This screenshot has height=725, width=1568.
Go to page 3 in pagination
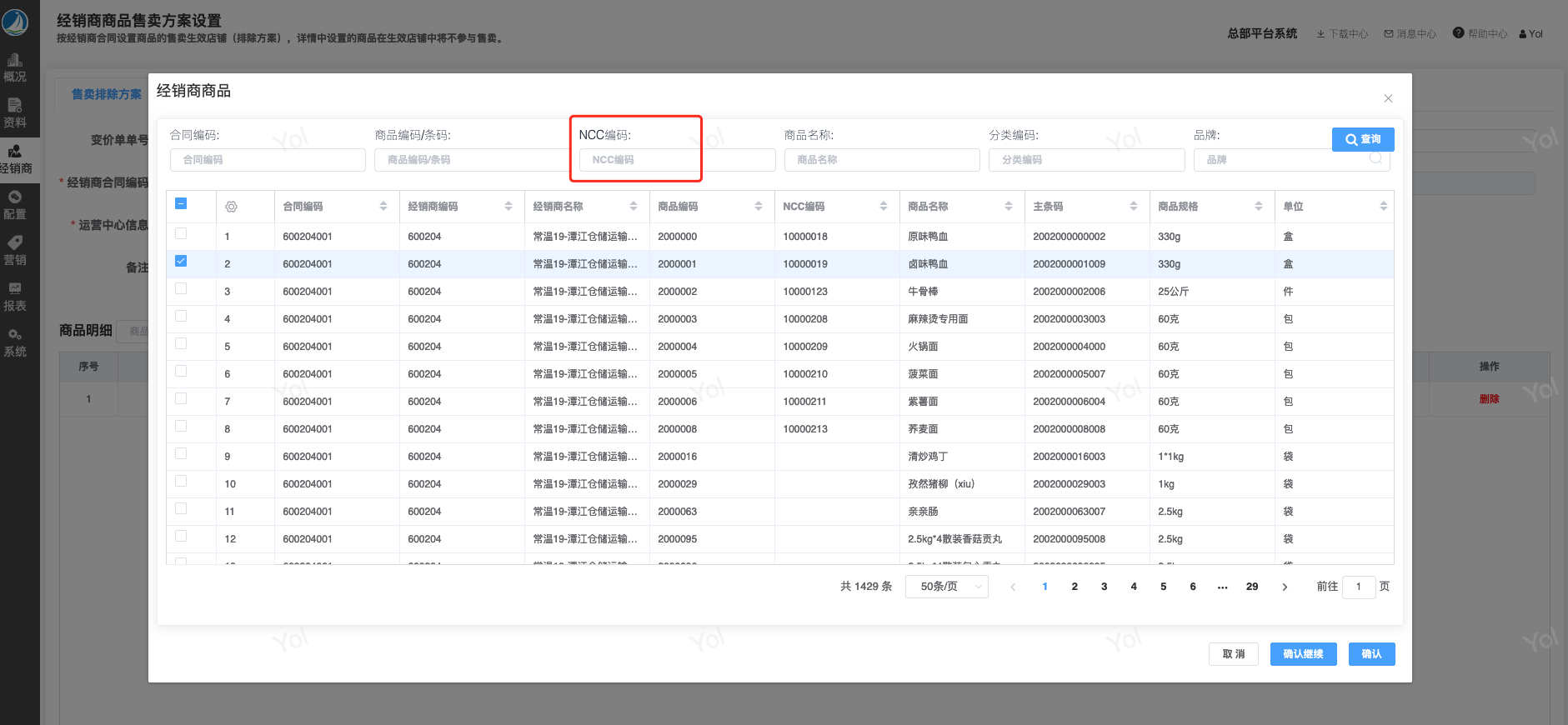click(1104, 587)
